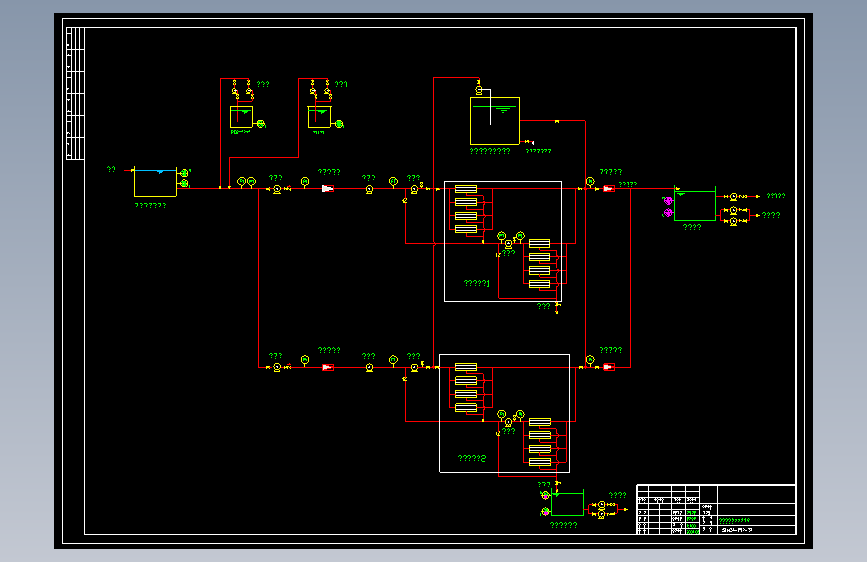The width and height of the screenshot is (867, 562).
Task: Click the upper outlet pump beside the bottom green tank
Action: [x=602, y=505]
